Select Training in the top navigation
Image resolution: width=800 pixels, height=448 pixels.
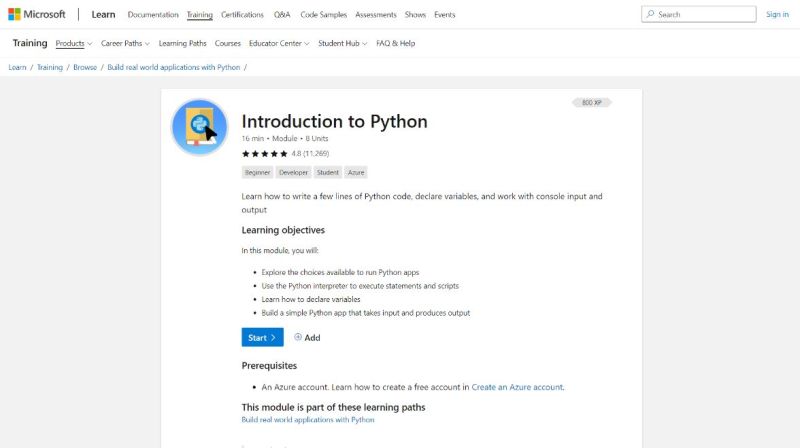[199, 15]
